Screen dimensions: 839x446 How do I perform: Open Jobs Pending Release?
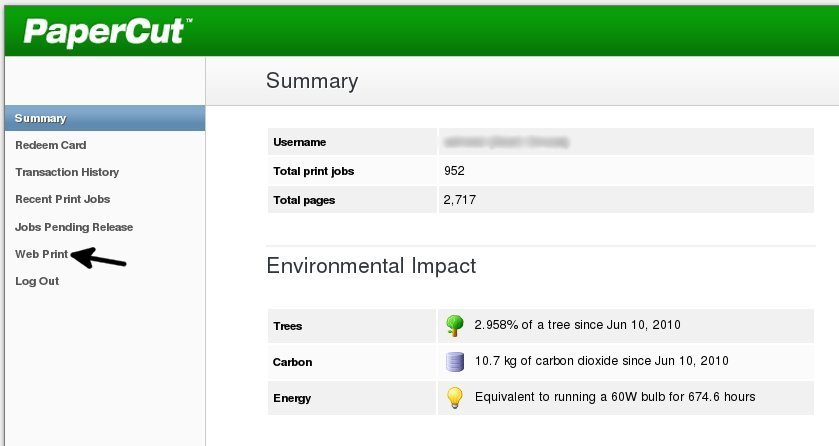pyautogui.click(x=74, y=227)
